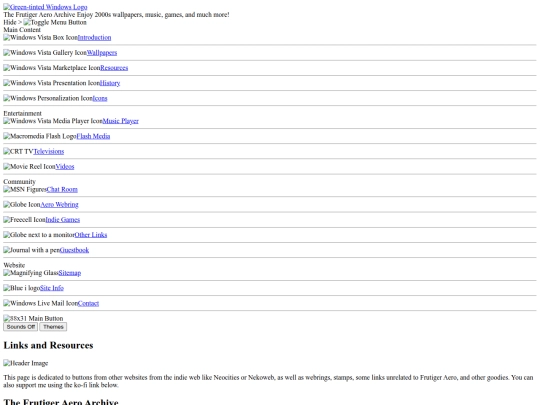Go to the Televisions page
The height and width of the screenshot is (405, 540).
point(49,151)
